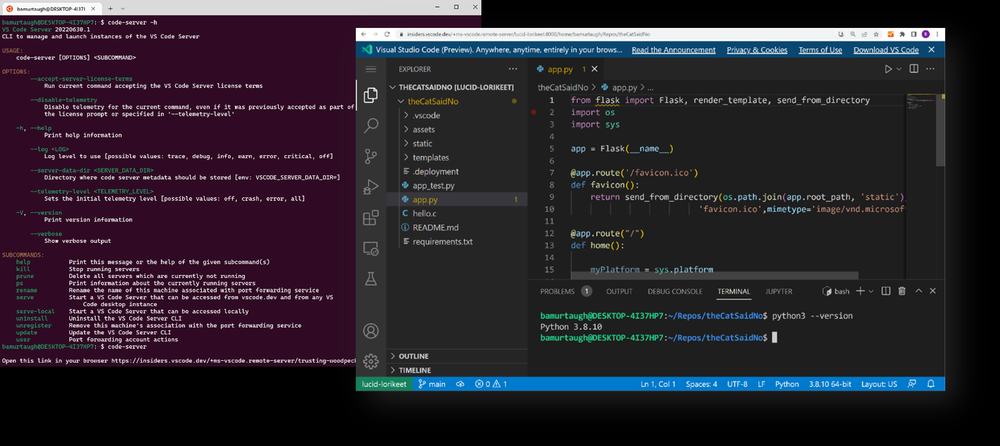Open notifications bell in status bar
The height and width of the screenshot is (446, 1000).
tap(931, 384)
